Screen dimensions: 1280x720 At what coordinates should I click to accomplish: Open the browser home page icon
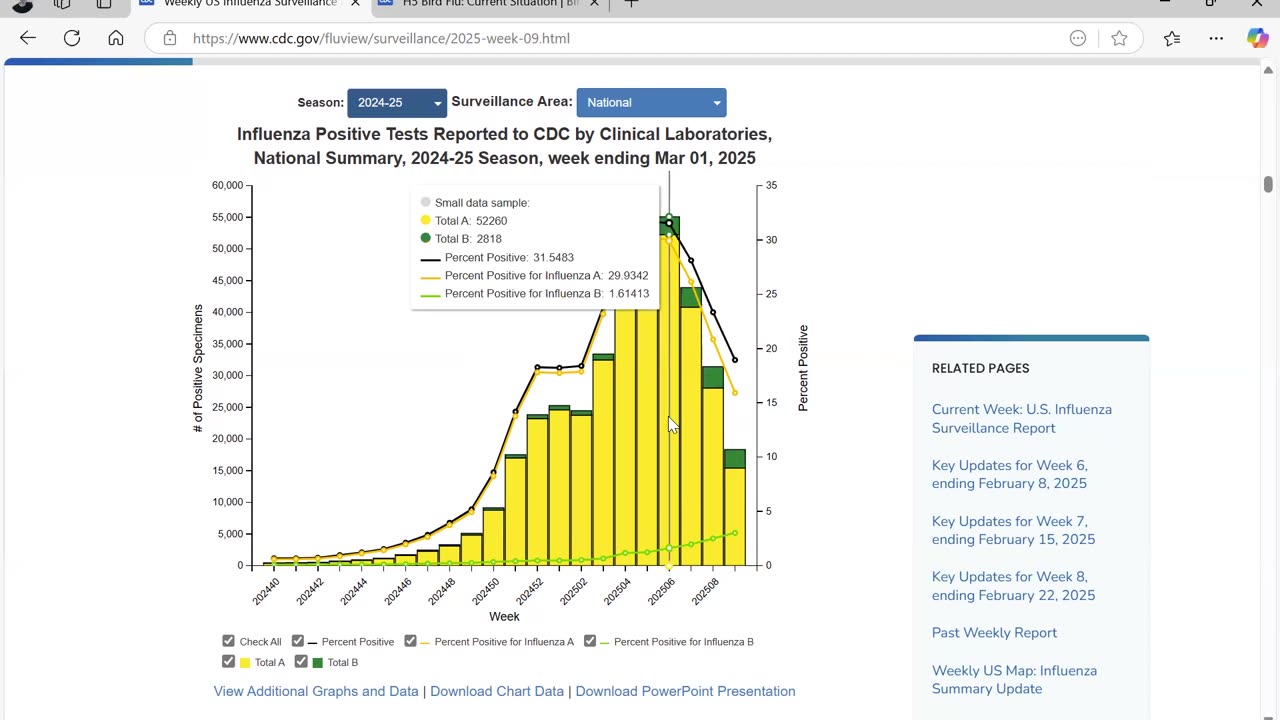(x=116, y=38)
